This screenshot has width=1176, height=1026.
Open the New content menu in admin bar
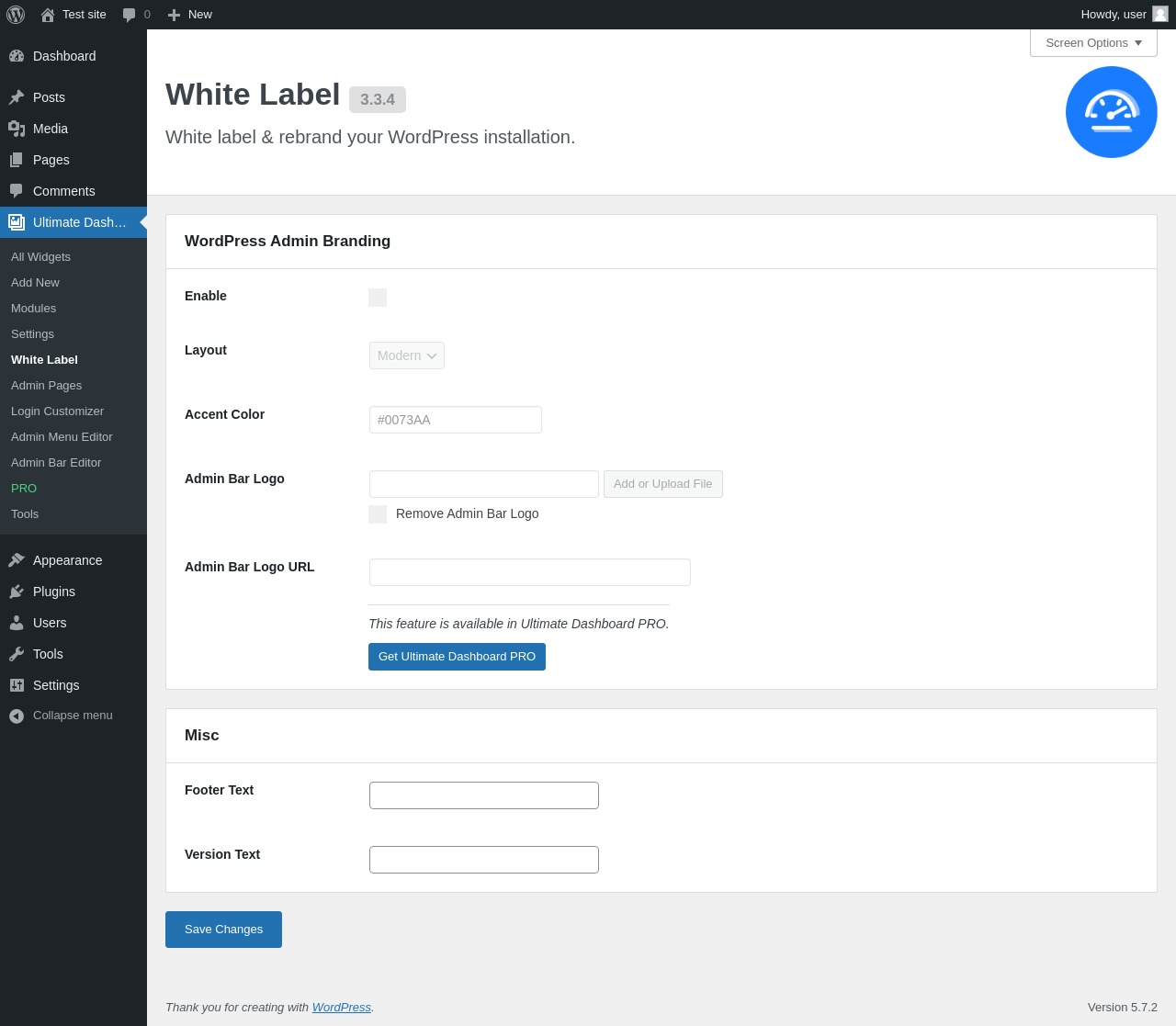point(190,15)
